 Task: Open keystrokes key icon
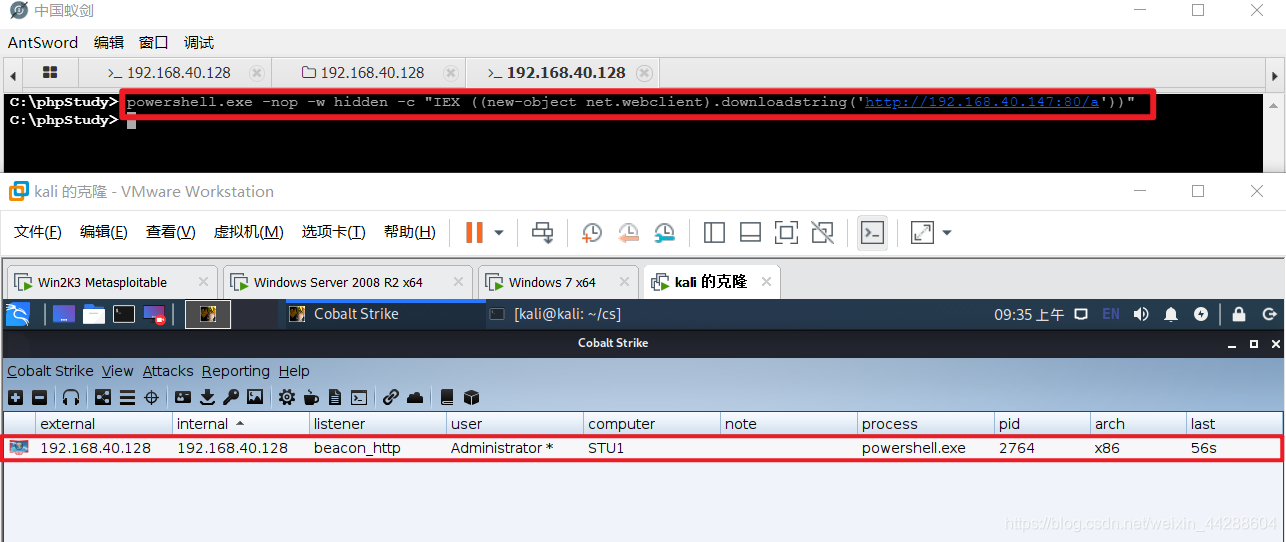tap(231, 397)
